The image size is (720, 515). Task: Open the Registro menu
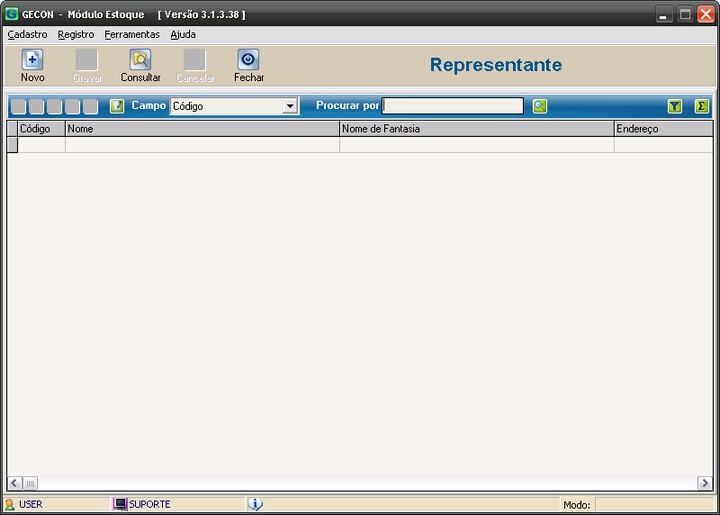point(76,34)
